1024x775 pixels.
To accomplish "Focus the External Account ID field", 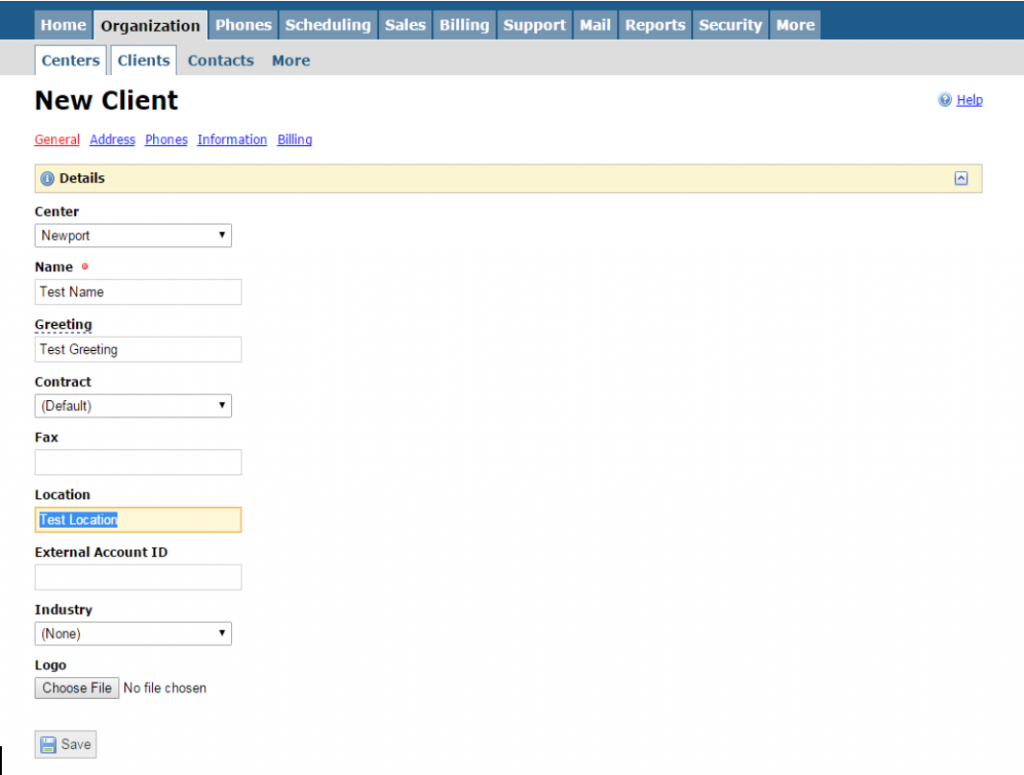I will (138, 577).
